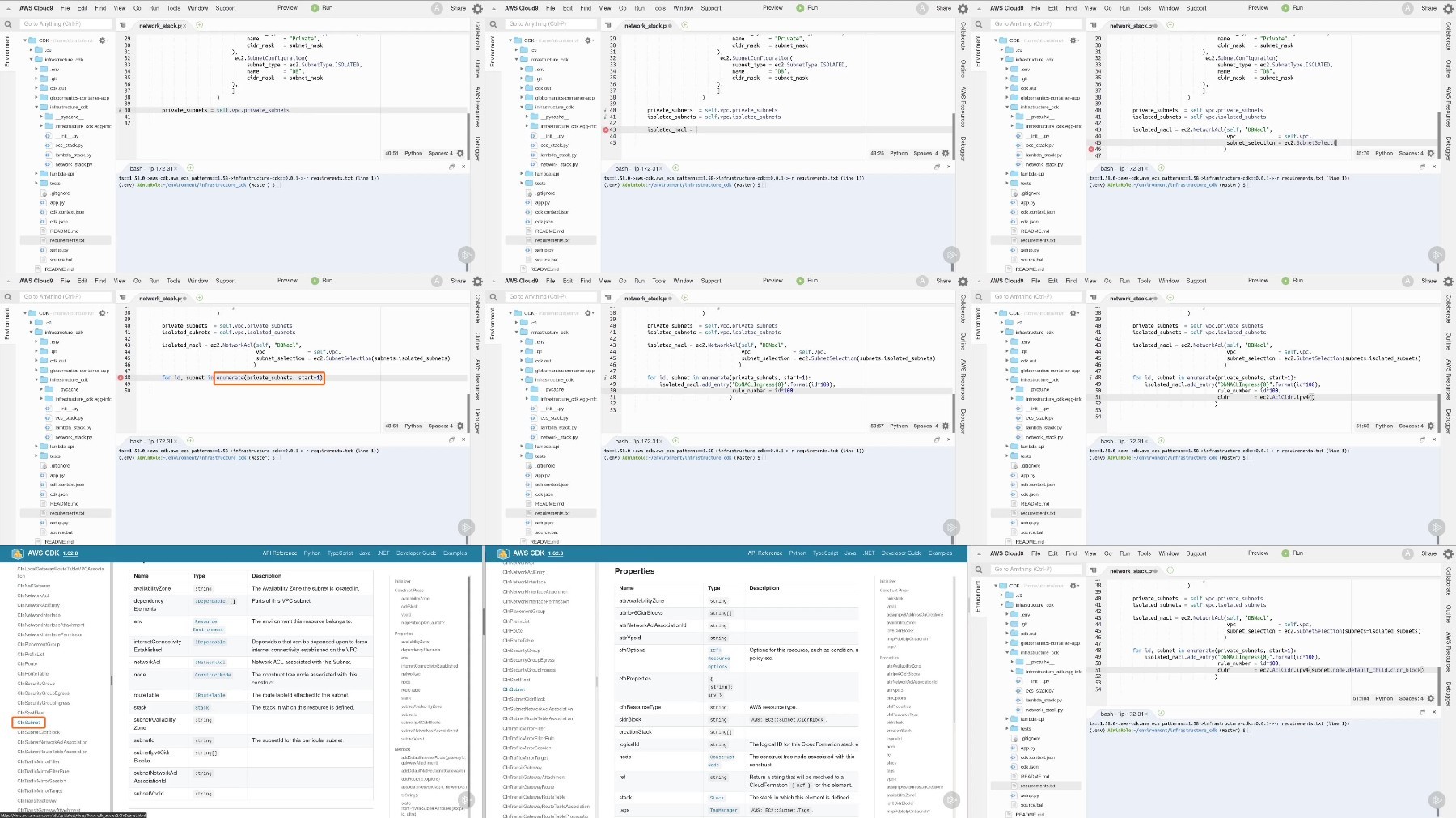1456x818 pixels.
Task: Click line 43 'isolated_nacl =' in the 43:25 editor
Action: pos(671,129)
